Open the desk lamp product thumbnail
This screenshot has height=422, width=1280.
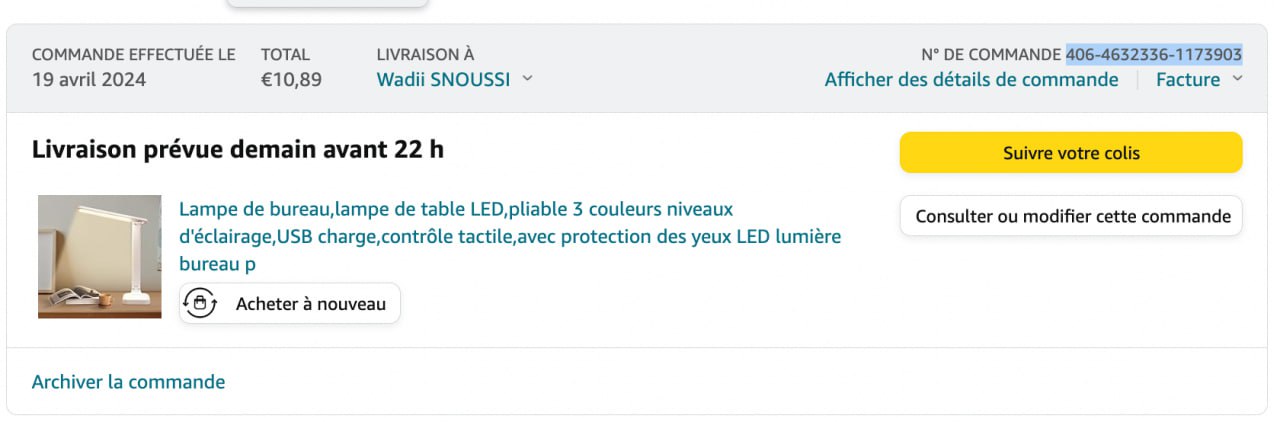pos(99,257)
